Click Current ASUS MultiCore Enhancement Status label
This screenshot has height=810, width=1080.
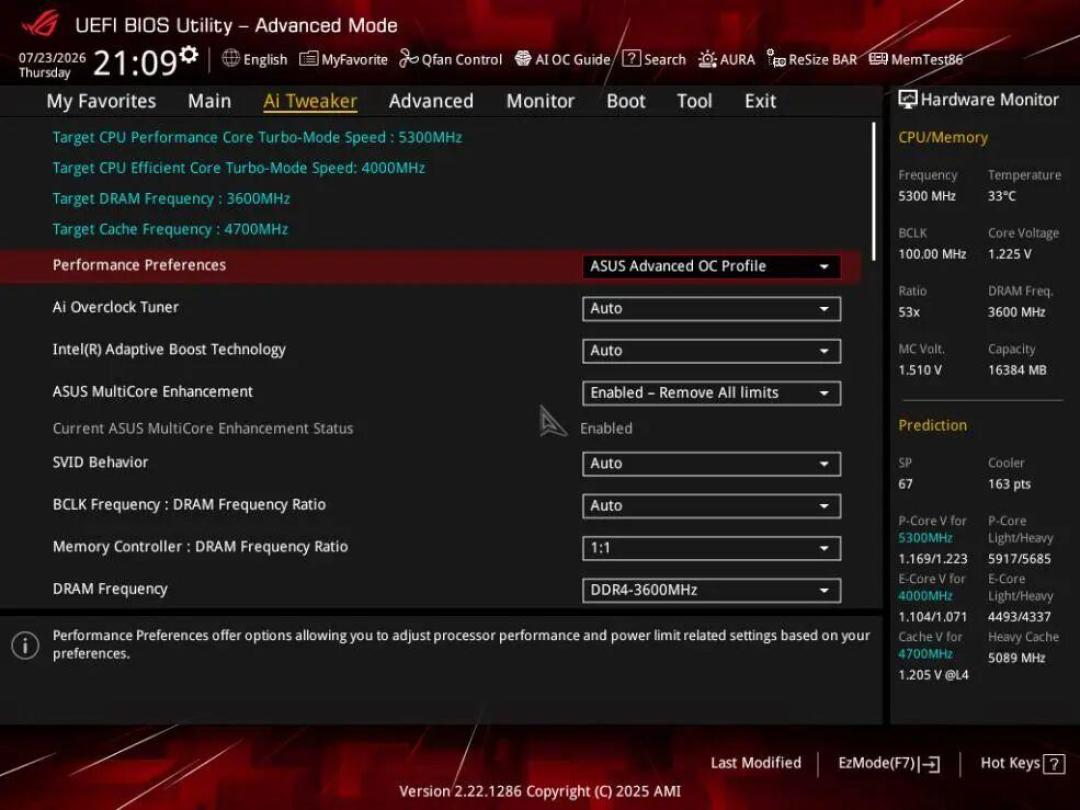tap(202, 428)
